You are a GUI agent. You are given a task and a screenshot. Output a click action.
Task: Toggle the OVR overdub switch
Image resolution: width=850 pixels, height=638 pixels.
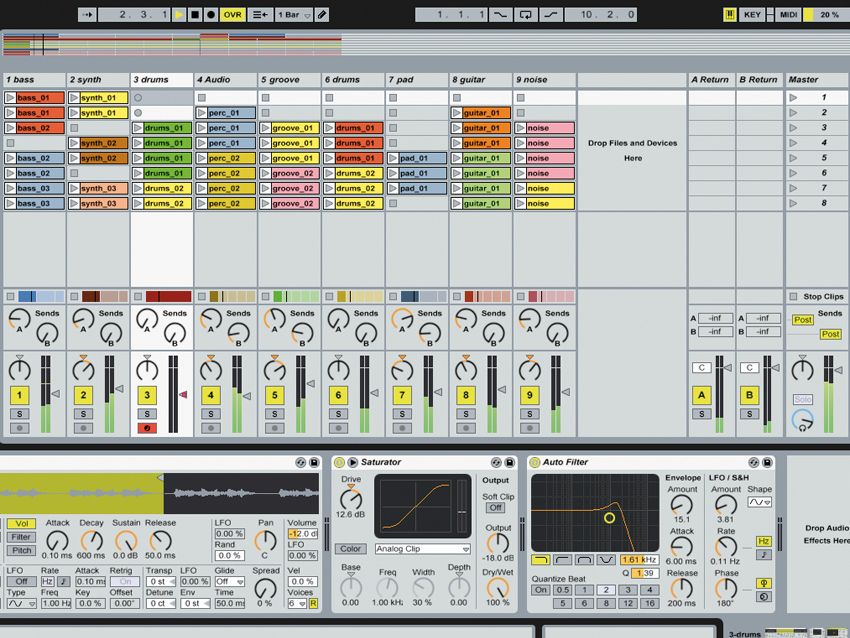pyautogui.click(x=232, y=14)
